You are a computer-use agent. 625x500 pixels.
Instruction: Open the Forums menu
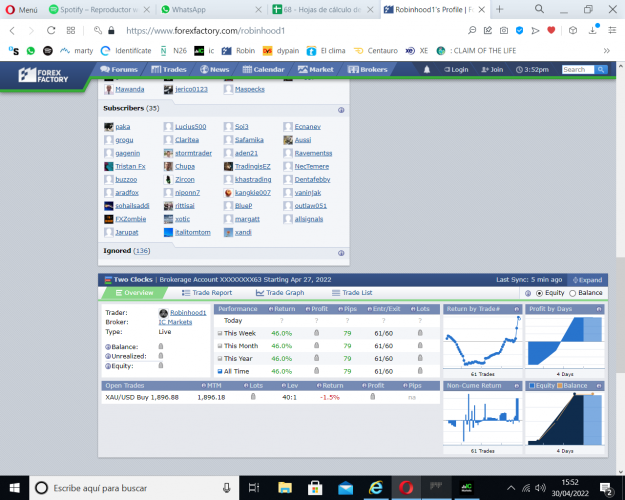pos(119,69)
